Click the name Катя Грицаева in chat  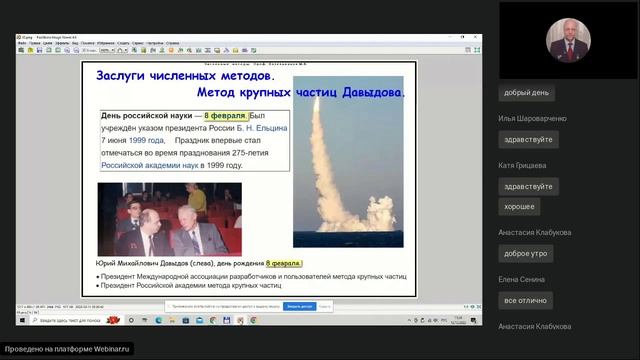(x=522, y=165)
